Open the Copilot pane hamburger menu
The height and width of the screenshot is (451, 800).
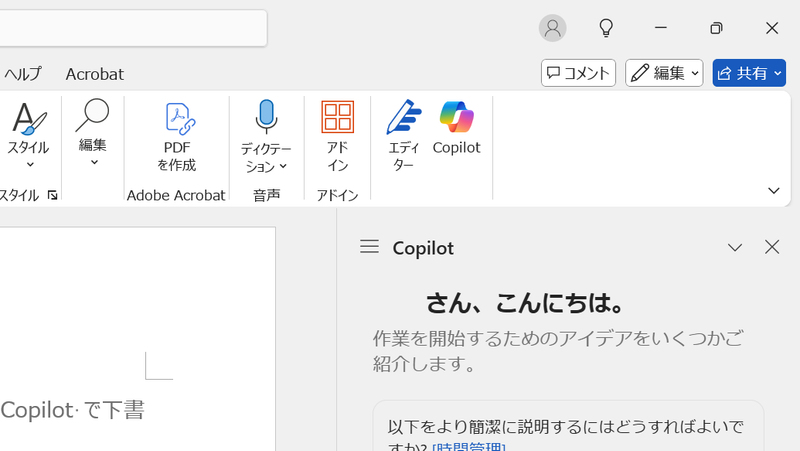tap(369, 247)
